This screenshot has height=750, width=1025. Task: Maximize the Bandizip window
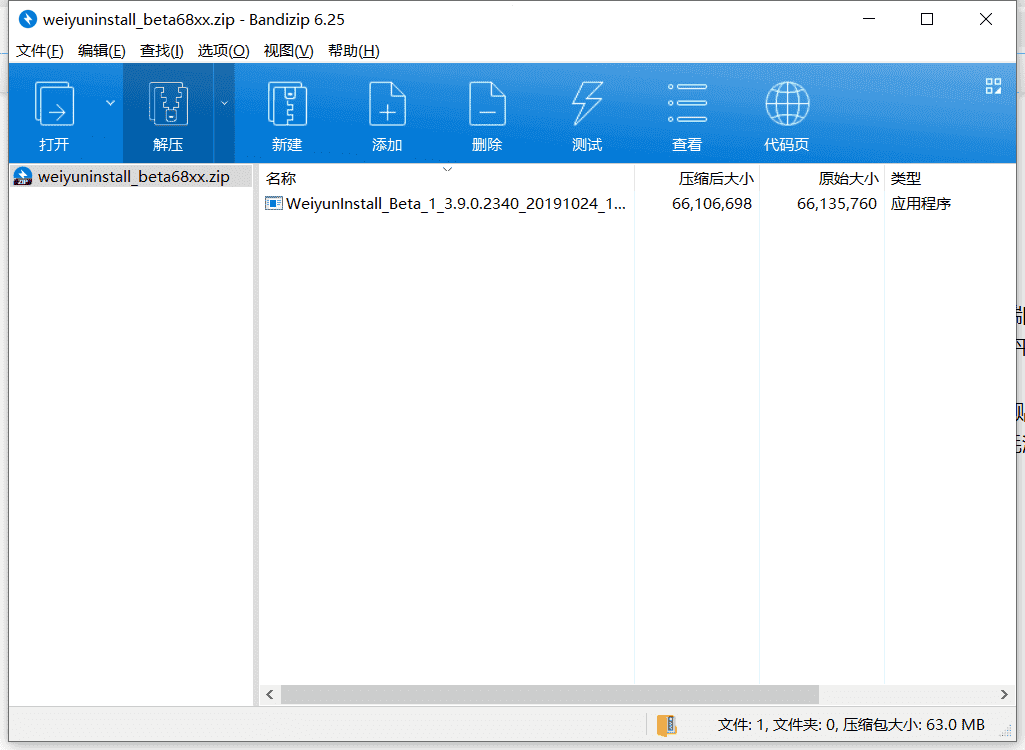pos(927,19)
